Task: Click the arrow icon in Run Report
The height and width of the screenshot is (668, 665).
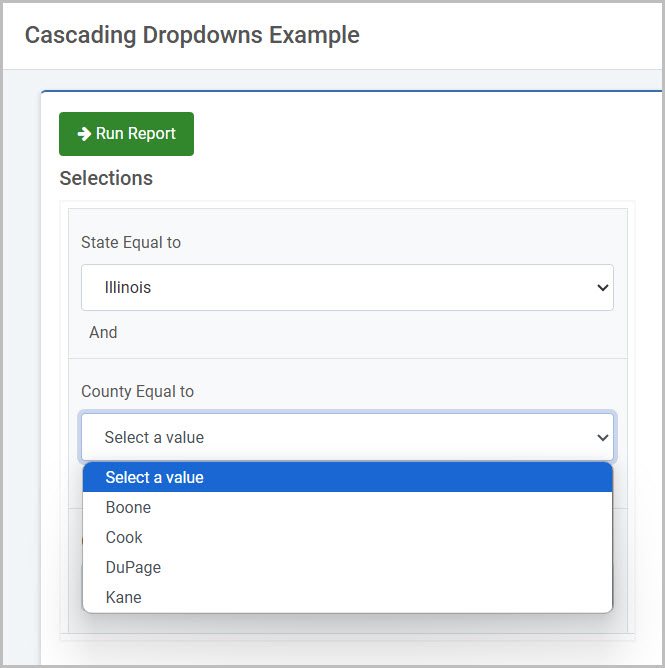Action: pos(84,134)
